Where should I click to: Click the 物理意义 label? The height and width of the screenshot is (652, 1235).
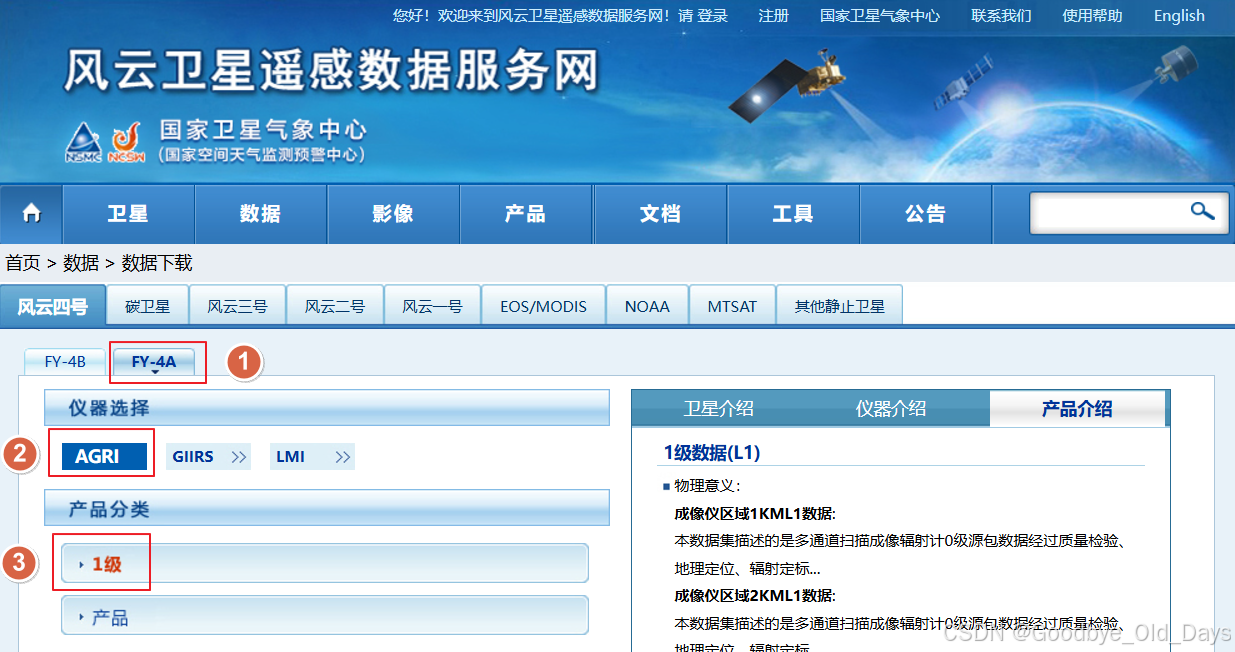pyautogui.click(x=707, y=486)
